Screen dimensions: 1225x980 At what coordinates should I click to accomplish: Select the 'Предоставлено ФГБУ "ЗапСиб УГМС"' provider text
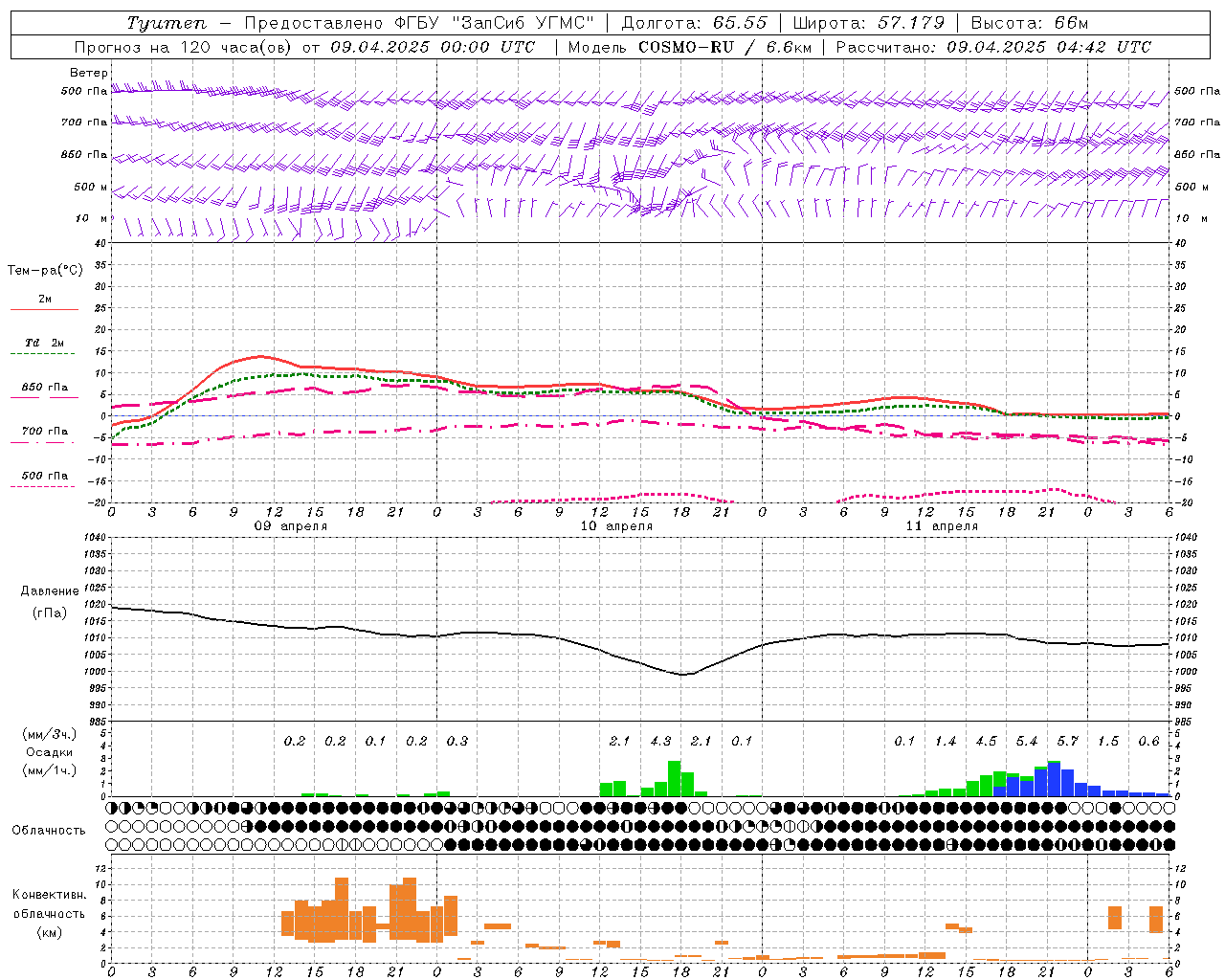coord(419,23)
